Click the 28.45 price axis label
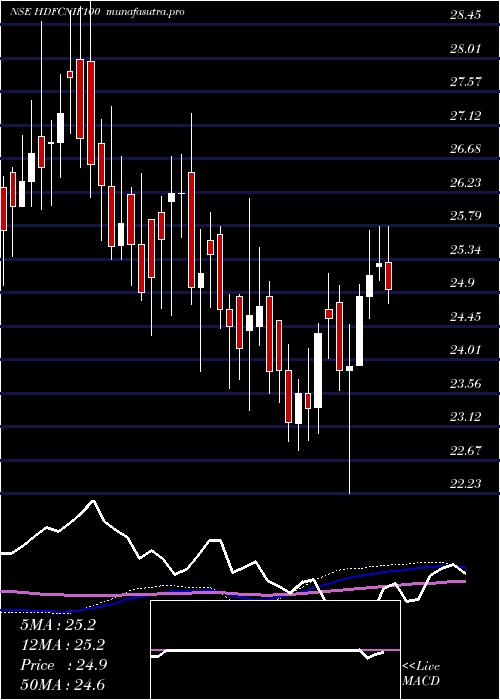 (465, 15)
